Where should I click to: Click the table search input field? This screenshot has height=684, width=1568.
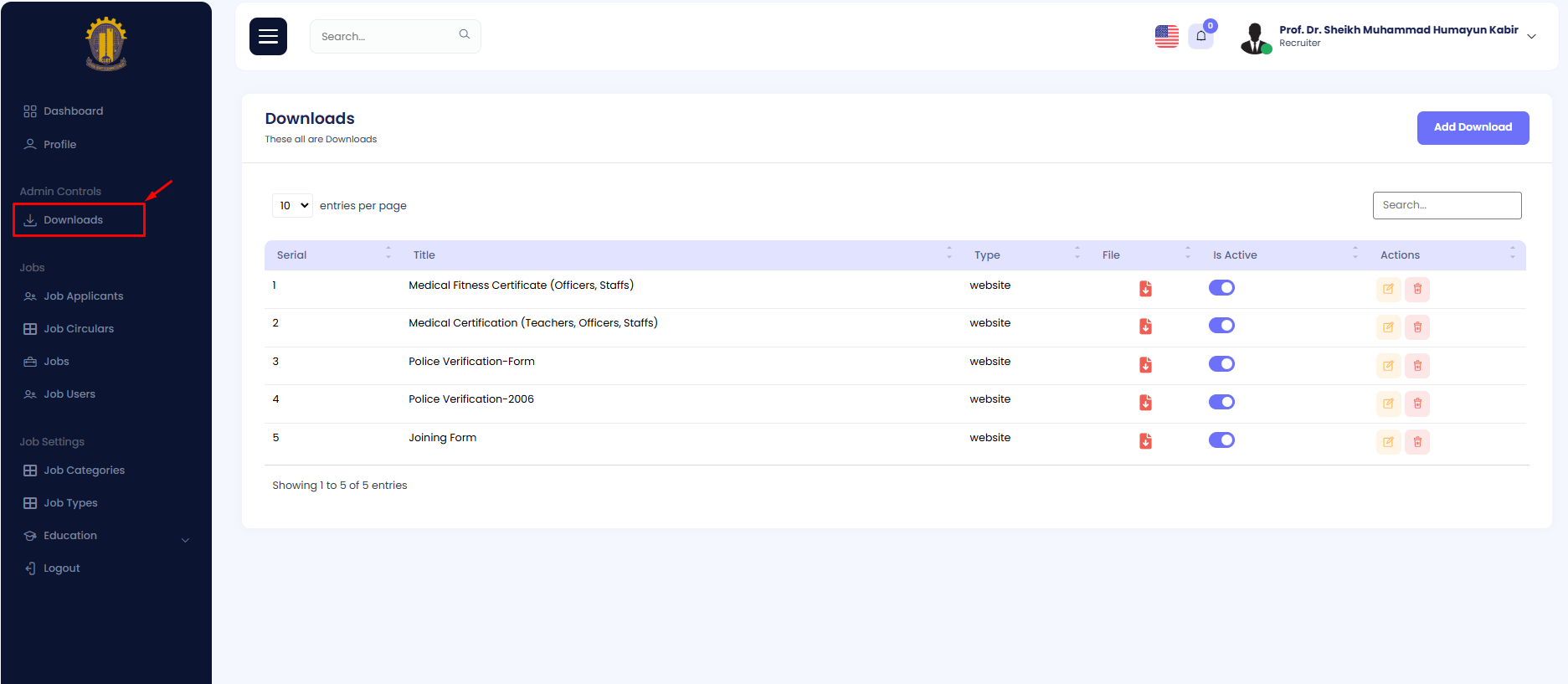(1446, 206)
